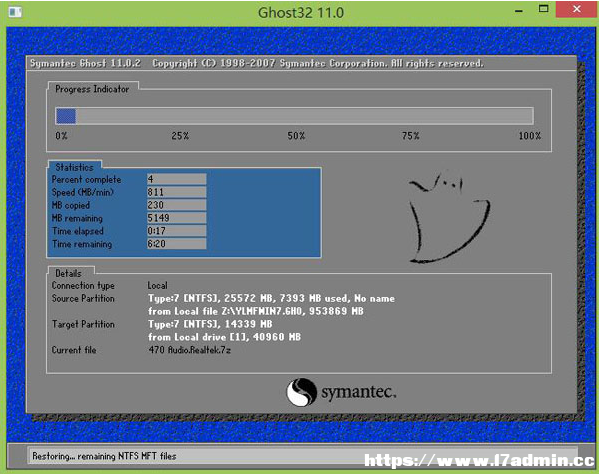Click the Ghost mascot drawing

point(450,218)
